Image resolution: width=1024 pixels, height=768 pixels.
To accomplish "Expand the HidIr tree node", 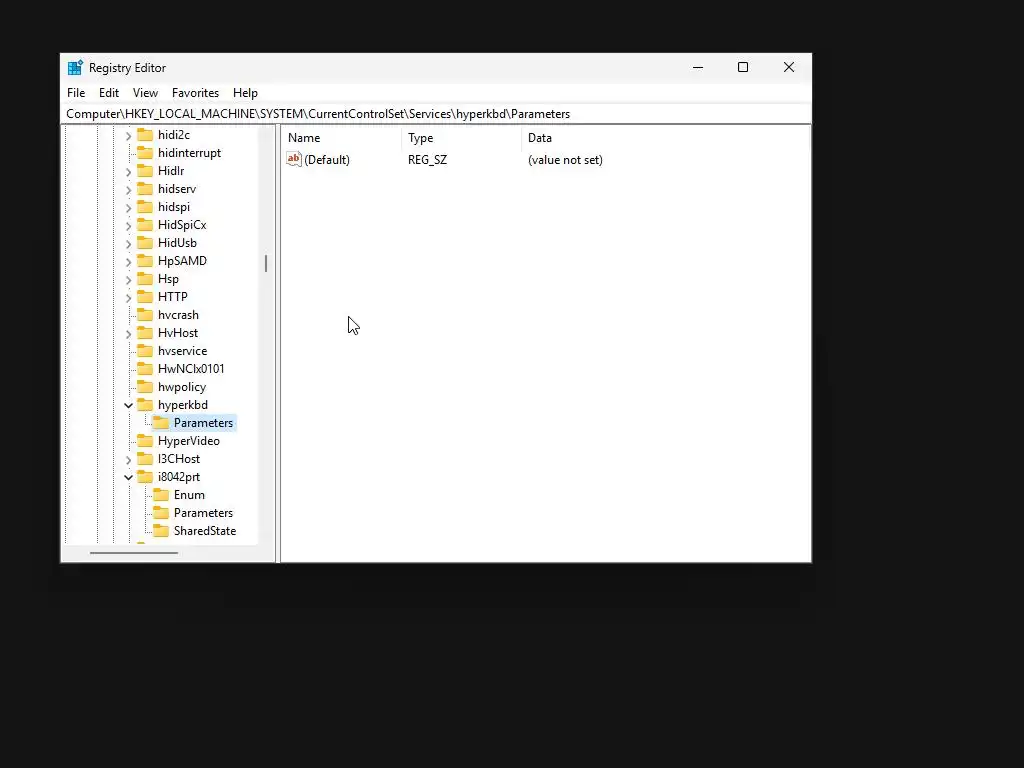I will coord(129,172).
